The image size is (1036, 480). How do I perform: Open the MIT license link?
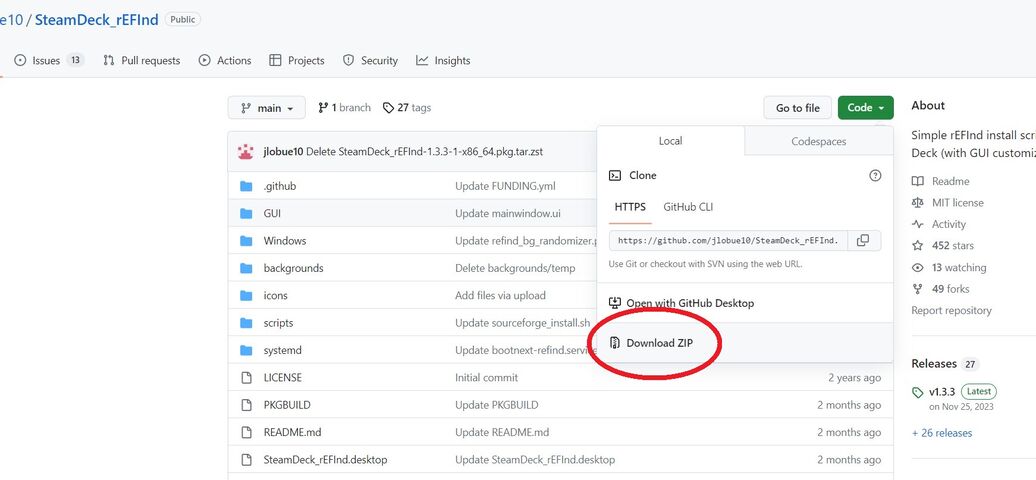(x=947, y=202)
